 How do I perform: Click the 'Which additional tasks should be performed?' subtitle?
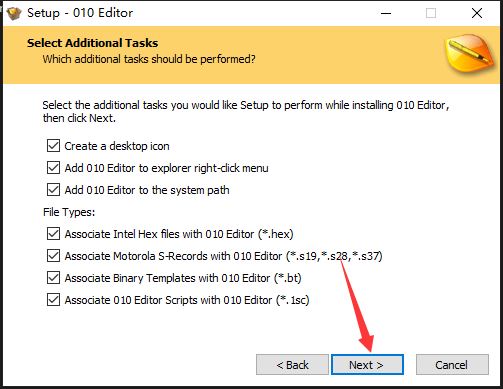tap(149, 59)
